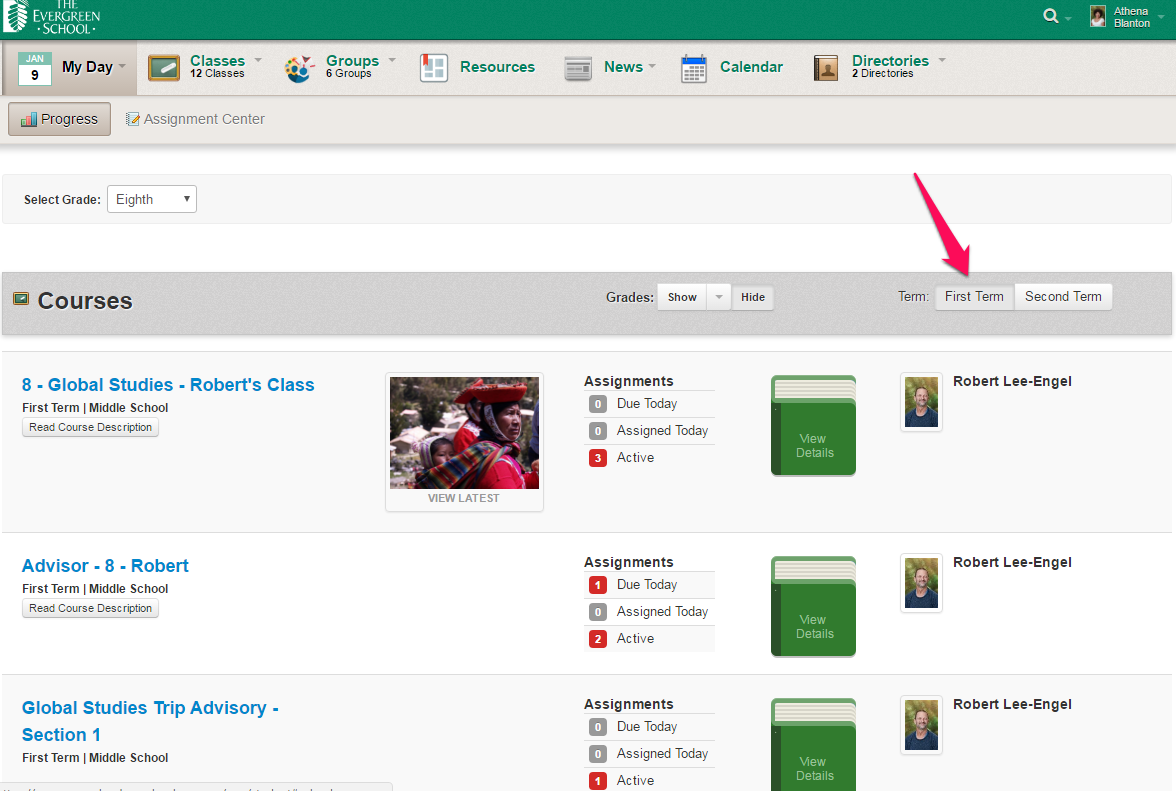
Task: Click Assigned Today in Advisor - 8 - Robert row
Action: click(x=662, y=612)
